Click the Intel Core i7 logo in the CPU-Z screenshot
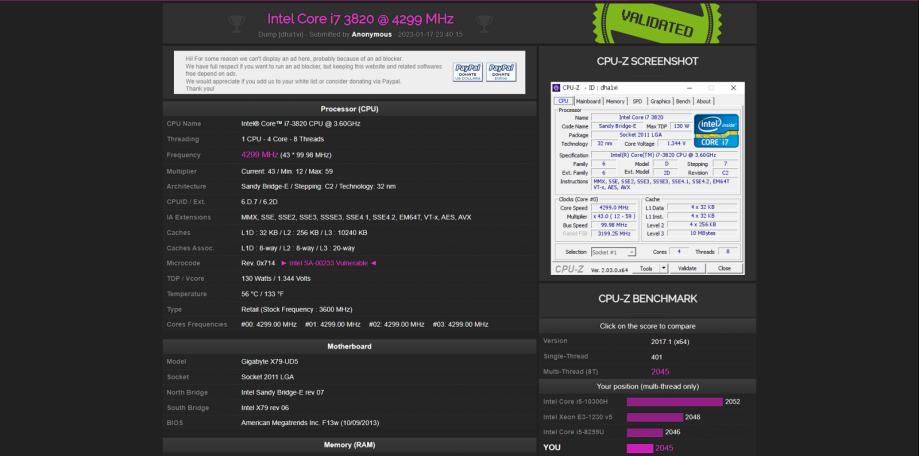The image size is (919, 456). click(x=716, y=131)
